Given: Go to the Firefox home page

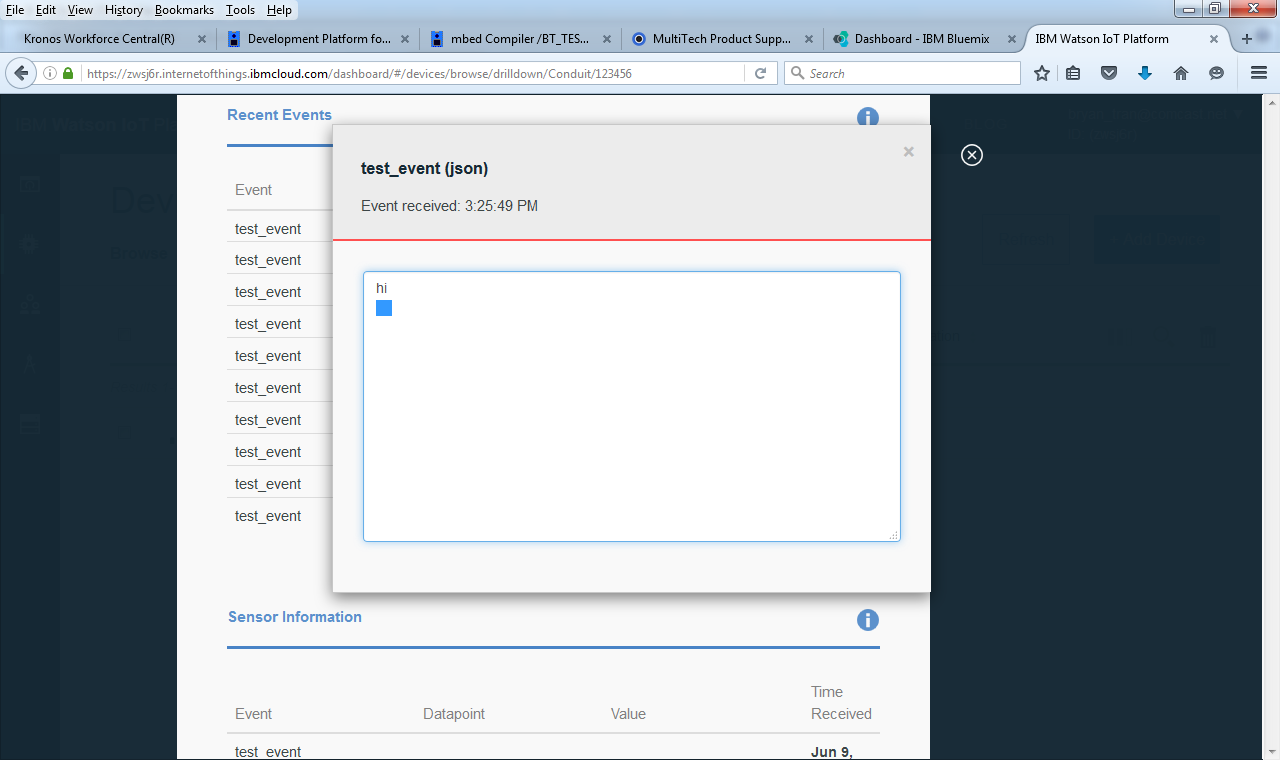Looking at the screenshot, I should (x=1181, y=73).
